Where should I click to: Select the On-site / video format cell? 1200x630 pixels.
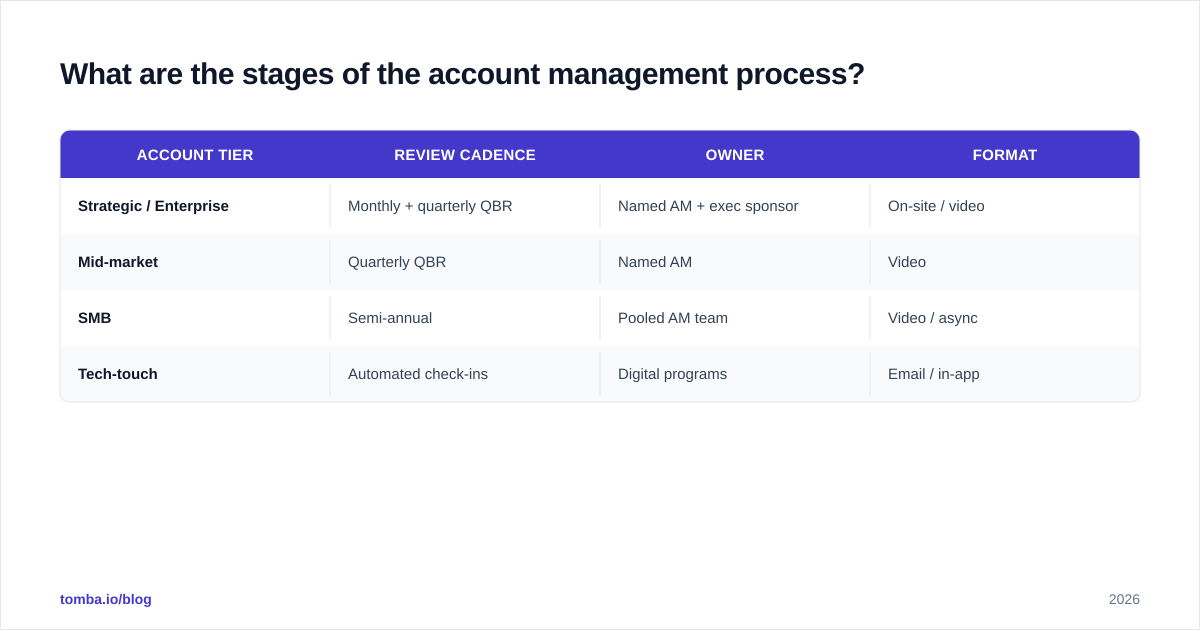pyautogui.click(x=1005, y=206)
